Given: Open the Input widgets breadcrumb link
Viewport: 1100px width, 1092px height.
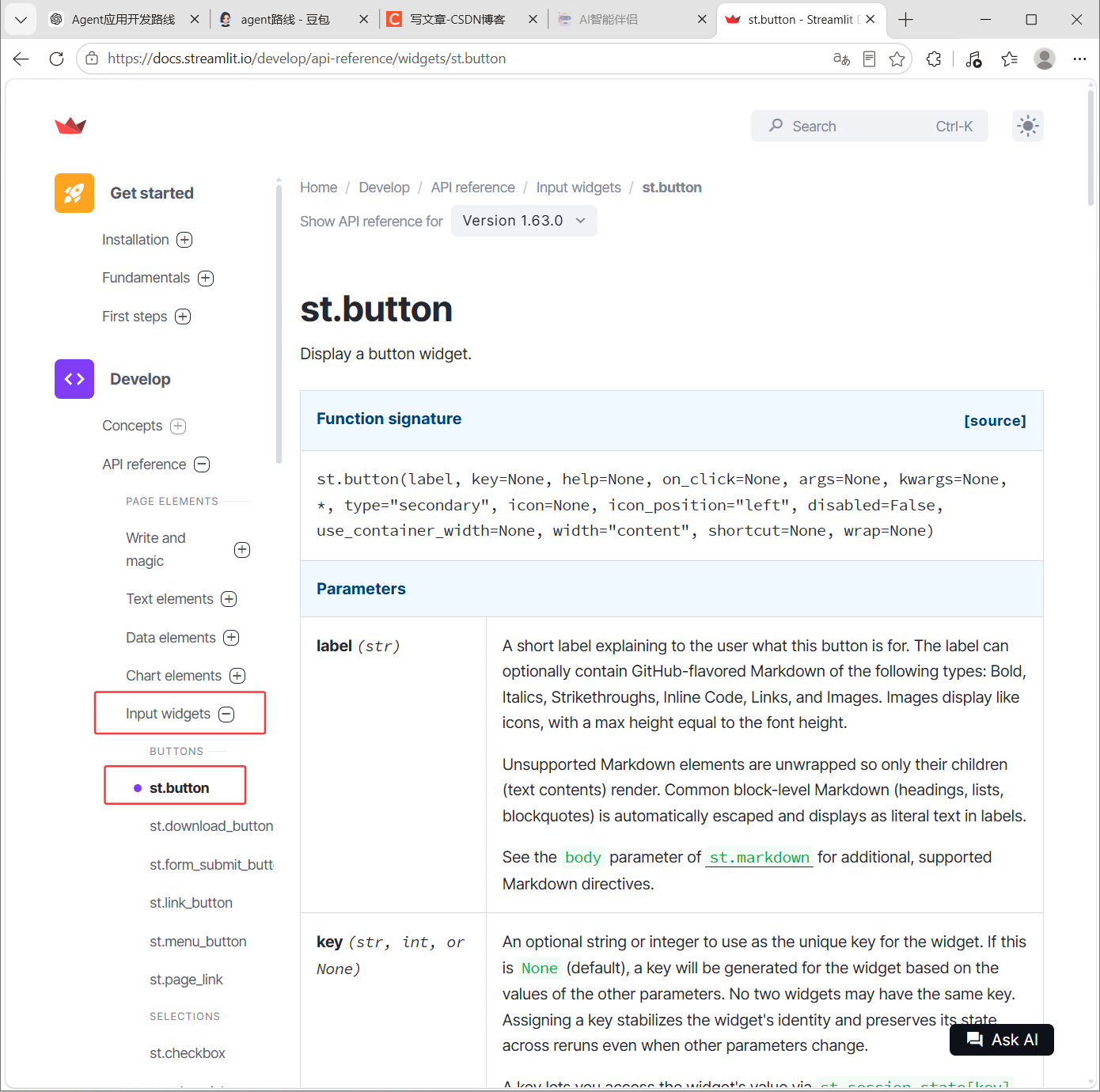Looking at the screenshot, I should 578,188.
